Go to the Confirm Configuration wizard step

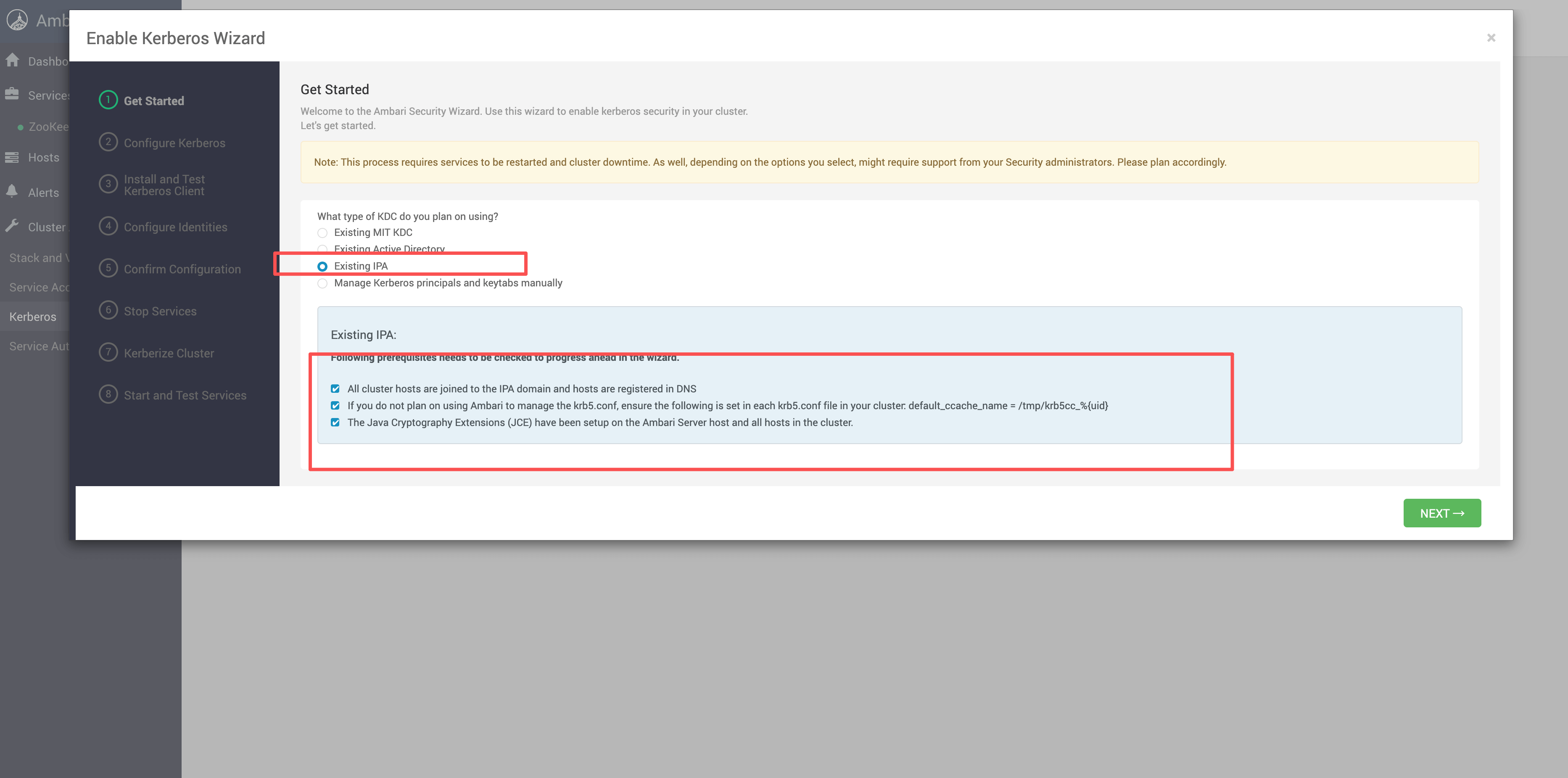(x=182, y=269)
